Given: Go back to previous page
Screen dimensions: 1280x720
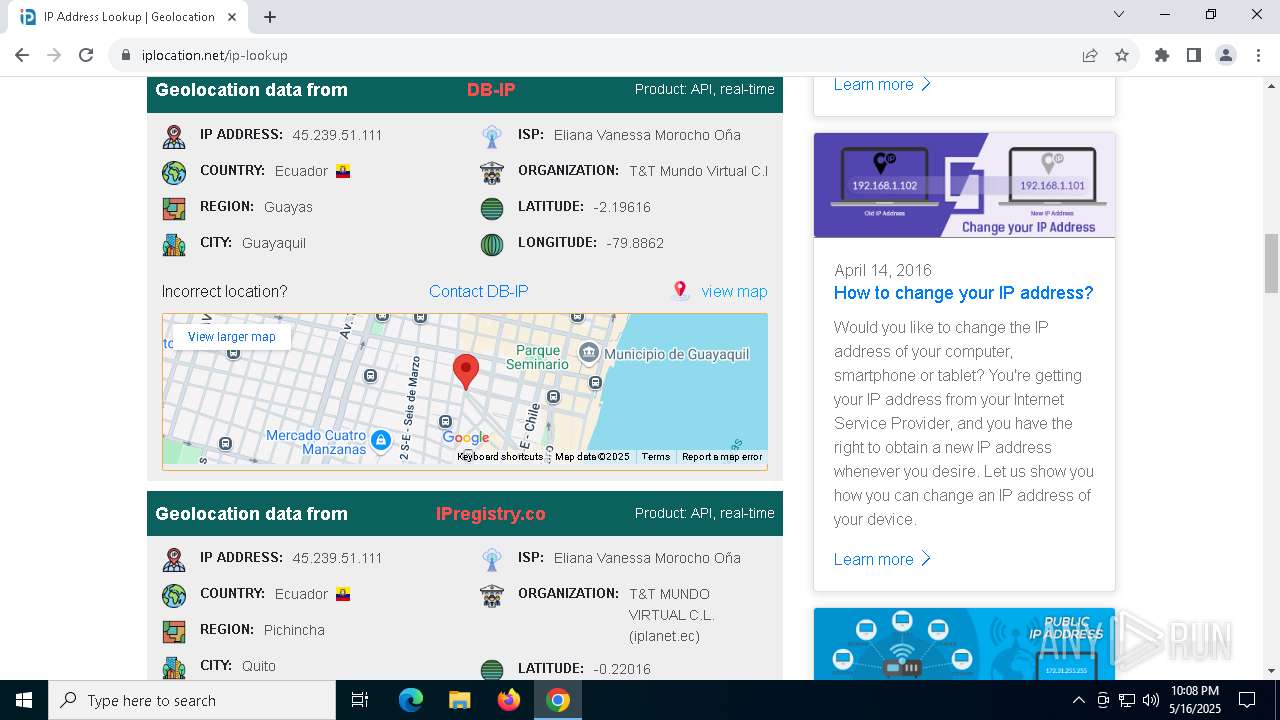Looking at the screenshot, I should click(x=22, y=55).
